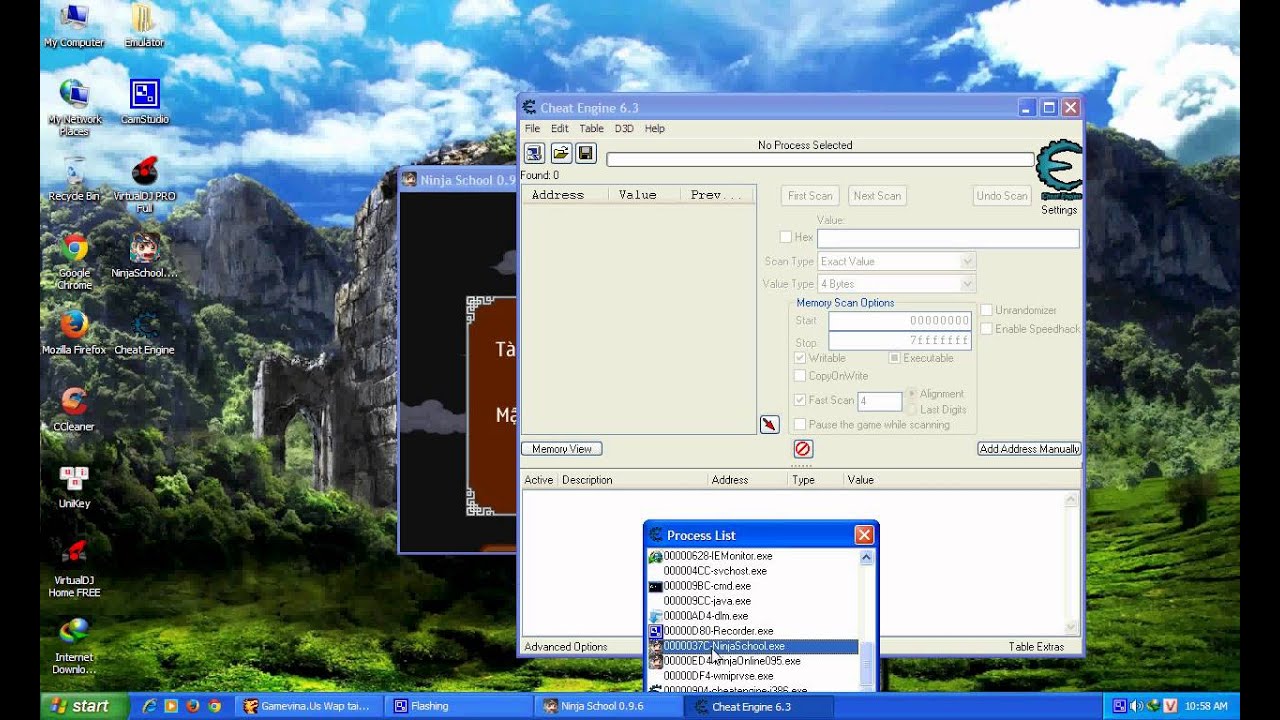Click the floppy disk save icon
Screen dimensions: 1280x720
click(586, 153)
